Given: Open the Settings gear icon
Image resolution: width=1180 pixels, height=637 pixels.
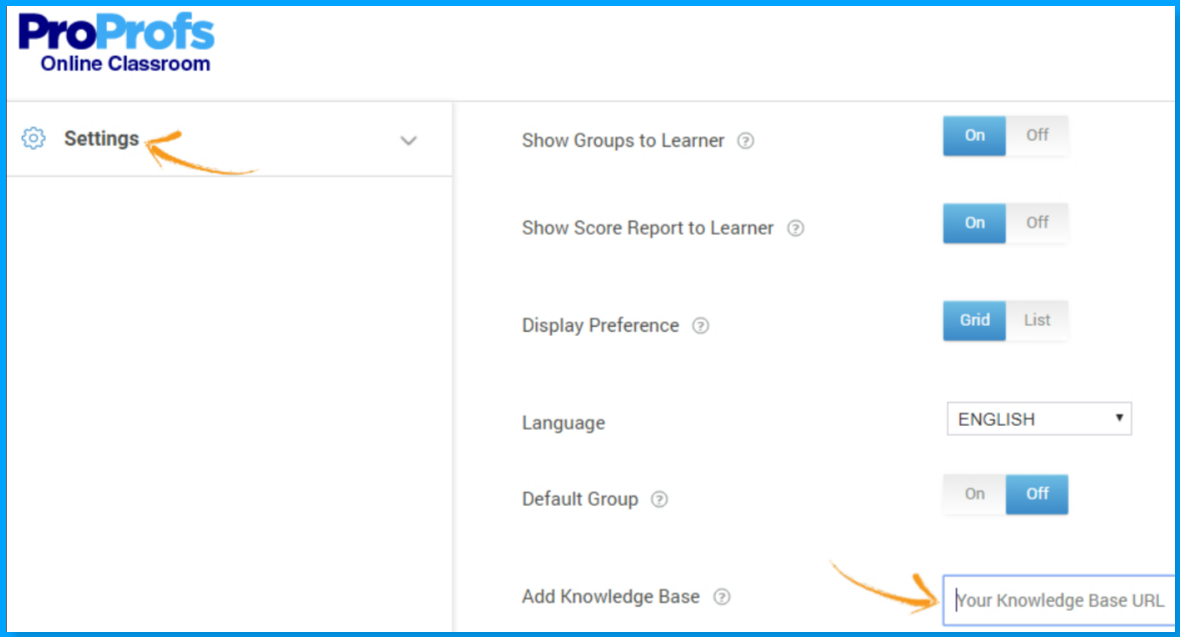Looking at the screenshot, I should (32, 138).
